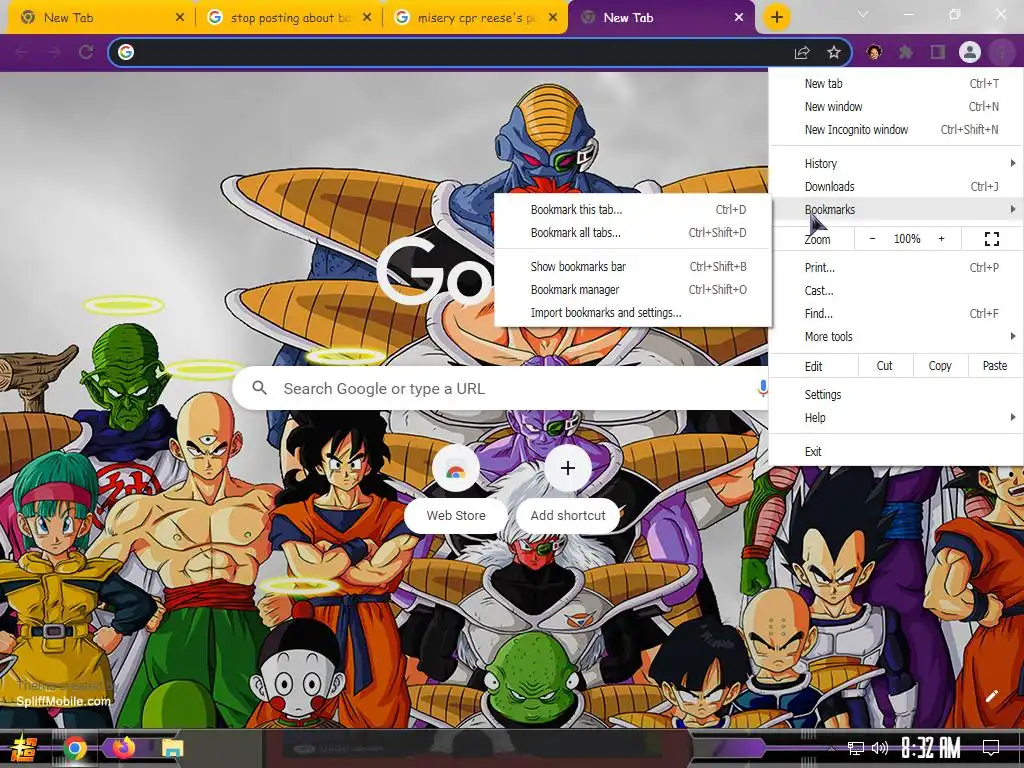Viewport: 1024px width, 768px height.
Task: Click the back navigation arrow
Action: pyautogui.click(x=22, y=52)
